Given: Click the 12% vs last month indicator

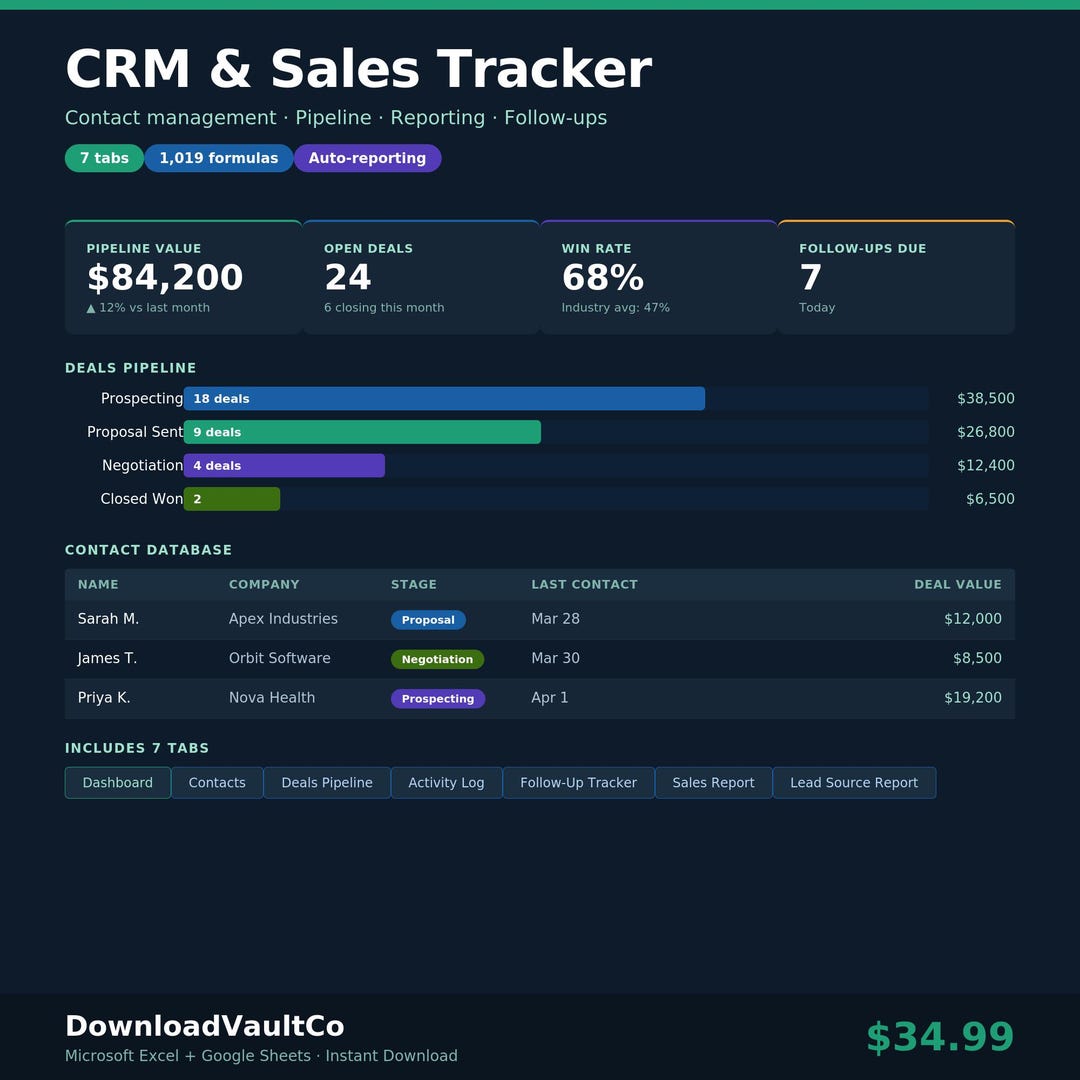Looking at the screenshot, I should tap(148, 308).
